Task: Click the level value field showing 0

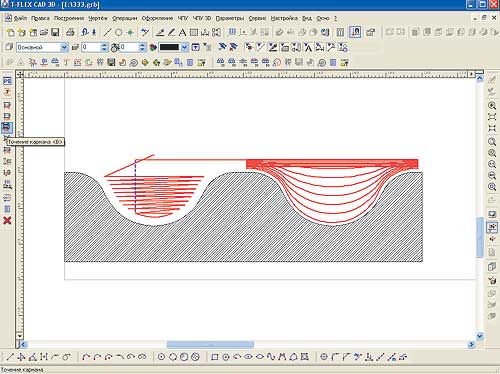Action: pyautogui.click(x=91, y=47)
